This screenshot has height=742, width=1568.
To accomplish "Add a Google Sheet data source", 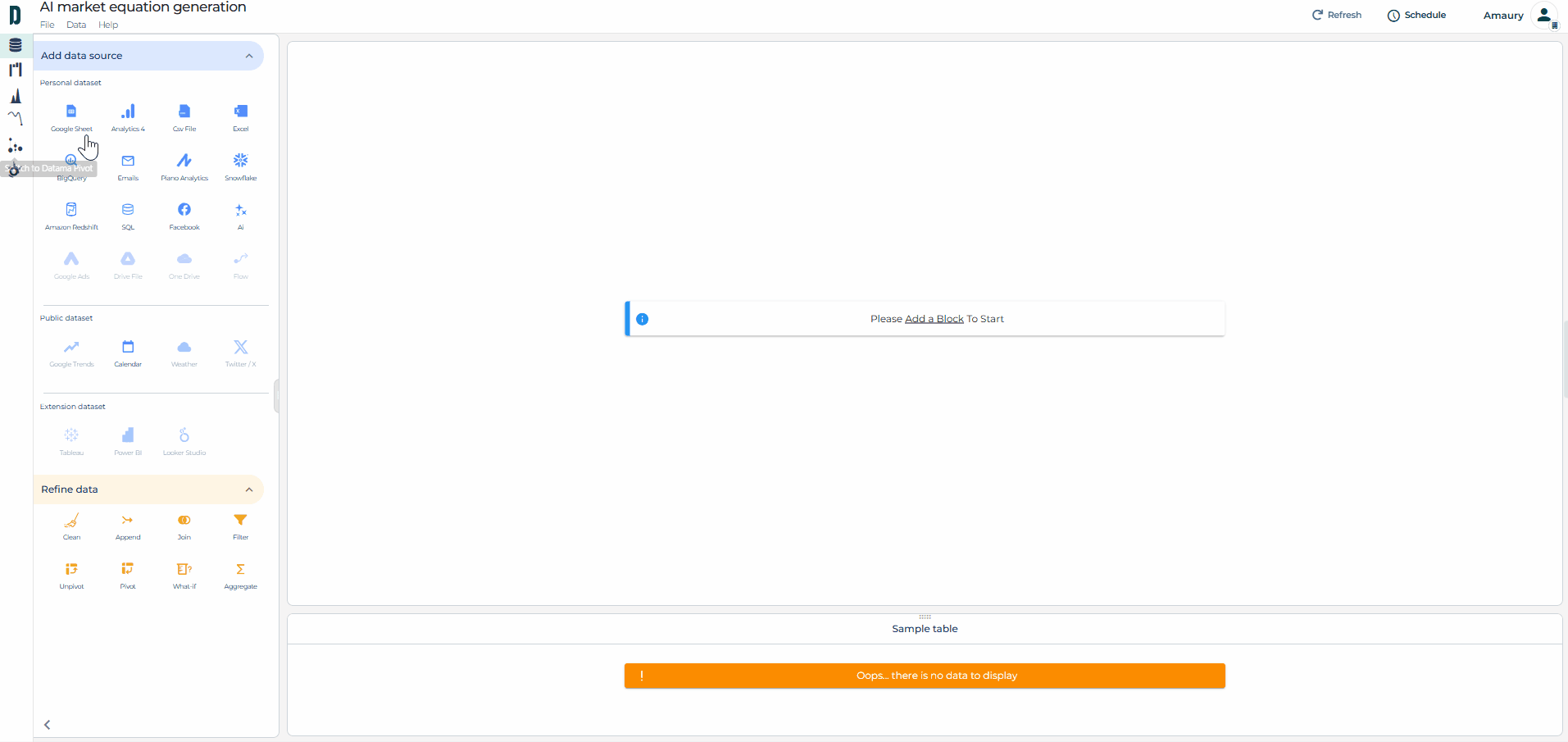I will [71, 112].
